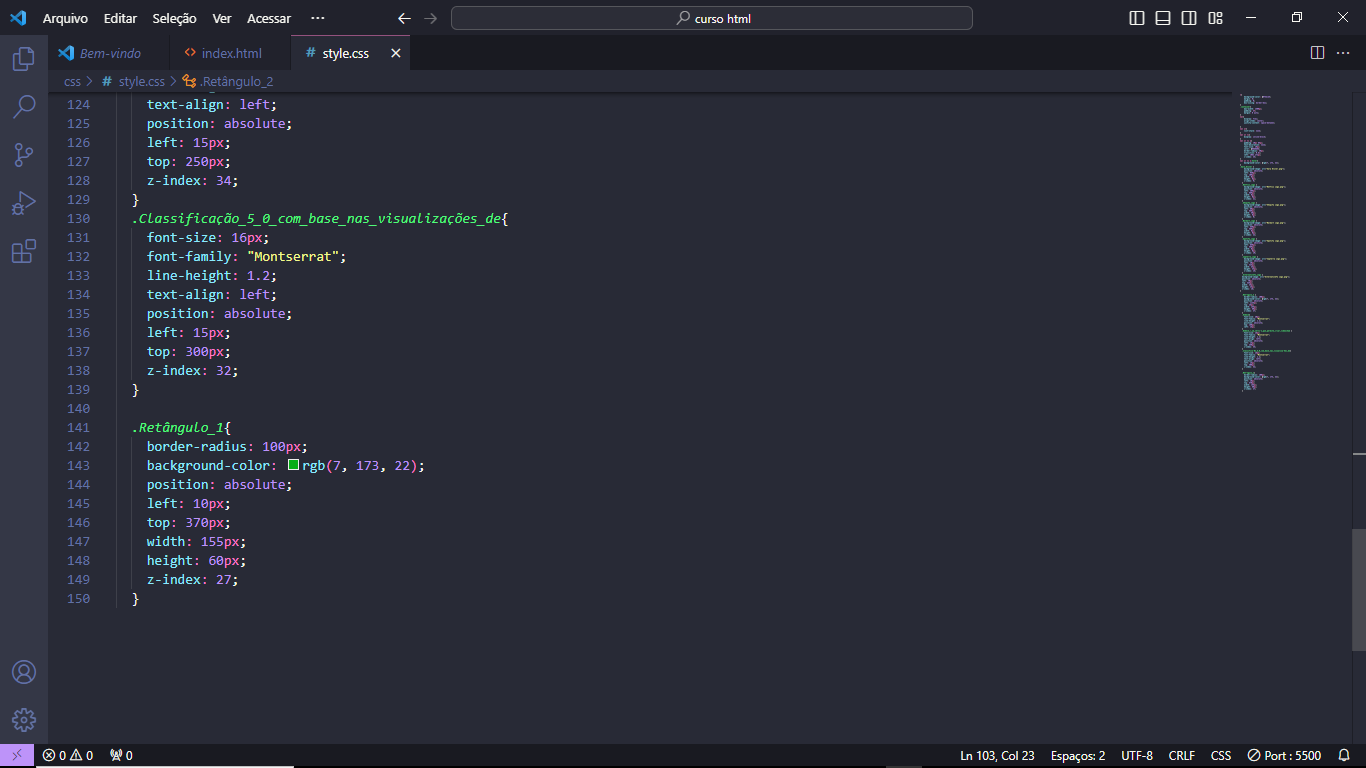1366x768 pixels.
Task: Open the Explorer view in activity bar
Action: (24, 59)
